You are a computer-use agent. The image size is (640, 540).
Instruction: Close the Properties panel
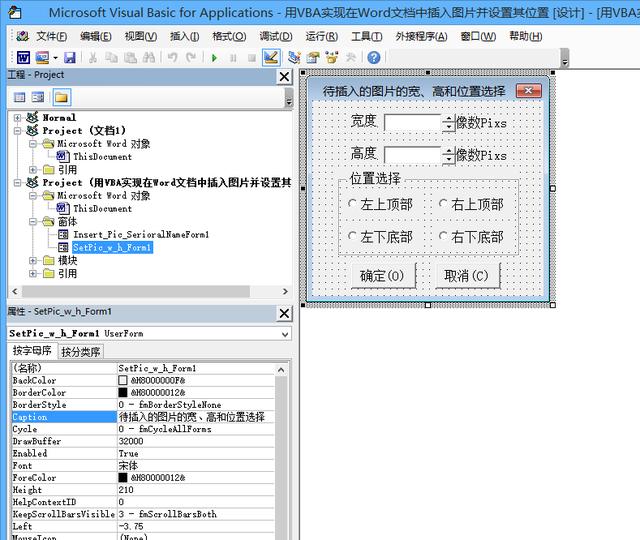coord(284,313)
